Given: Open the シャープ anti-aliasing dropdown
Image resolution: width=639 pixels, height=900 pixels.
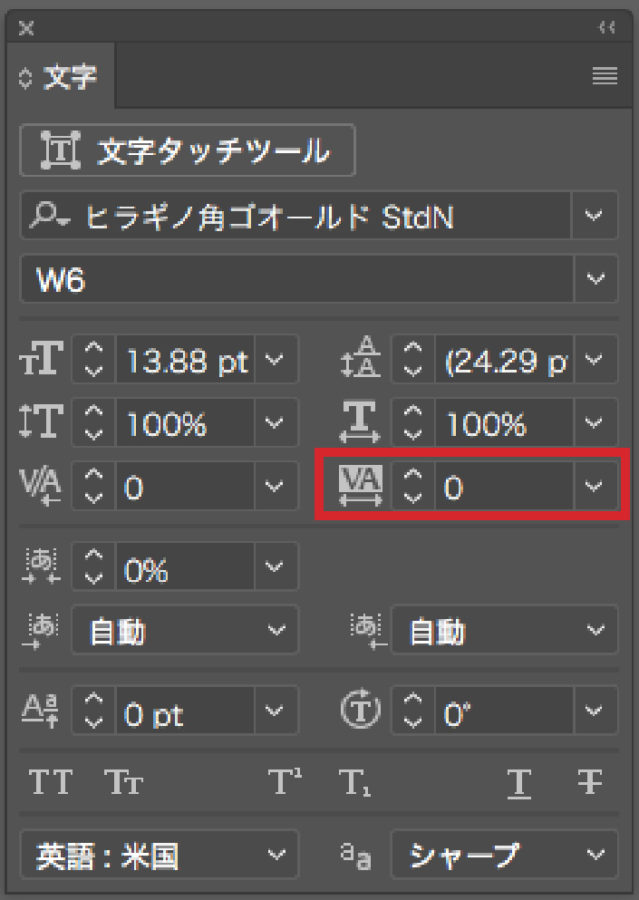Looking at the screenshot, I should 500,855.
